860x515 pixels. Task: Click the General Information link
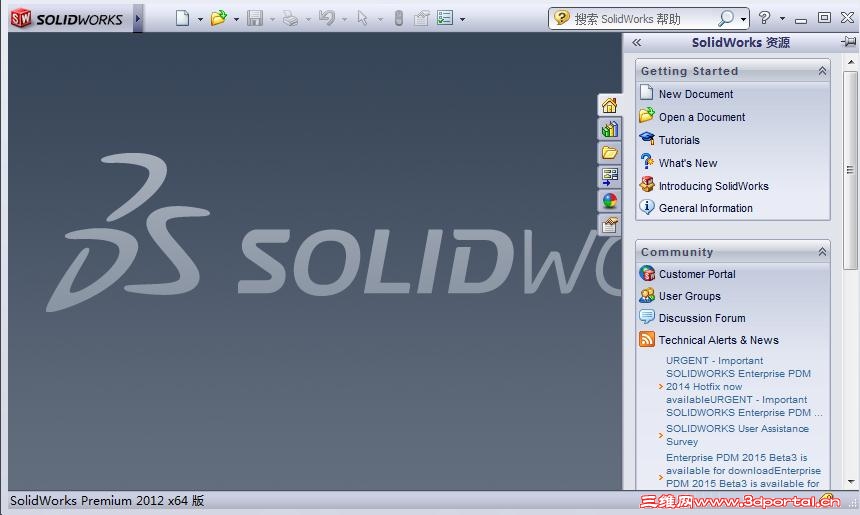tap(705, 208)
